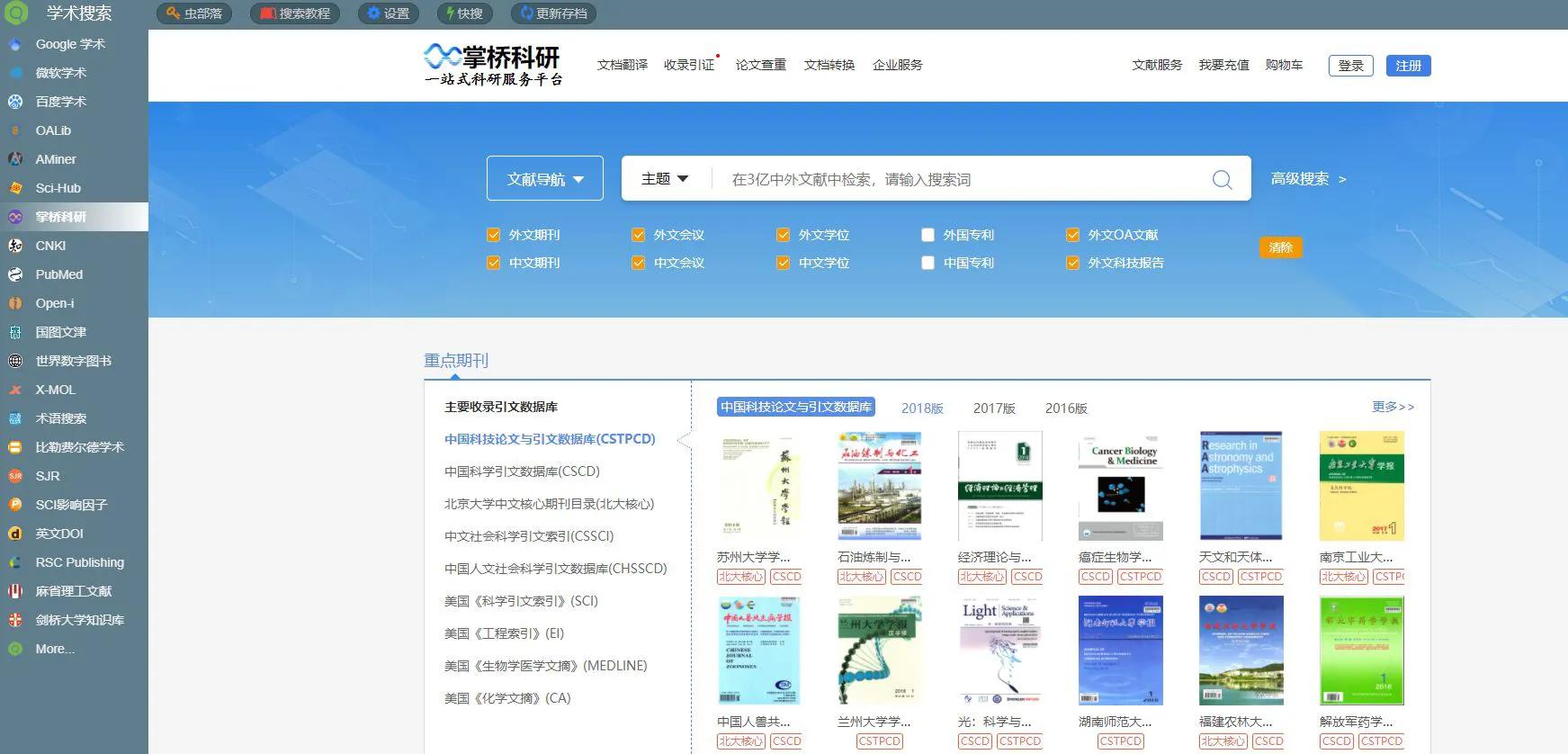Open 文档转换 menu item
This screenshot has width=1568, height=754.
pos(829,65)
